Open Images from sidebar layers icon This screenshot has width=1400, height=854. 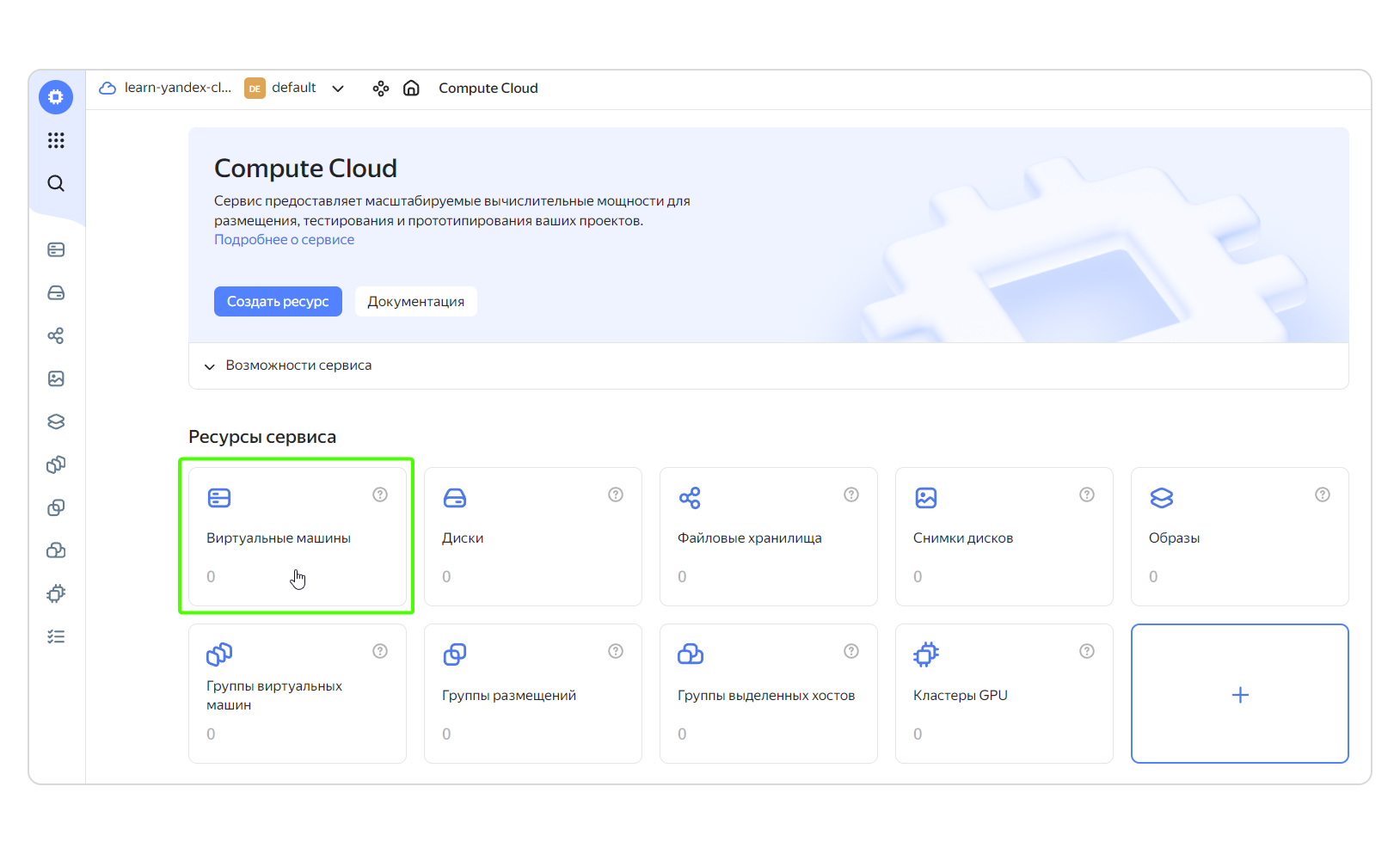pos(56,421)
